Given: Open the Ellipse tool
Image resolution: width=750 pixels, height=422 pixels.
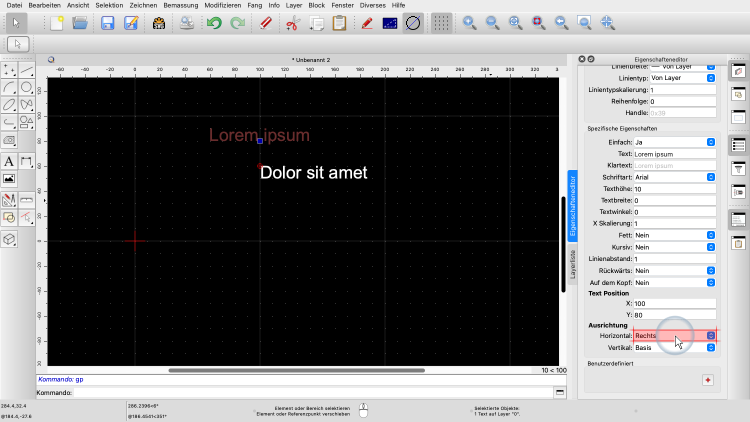Looking at the screenshot, I should (x=9, y=104).
